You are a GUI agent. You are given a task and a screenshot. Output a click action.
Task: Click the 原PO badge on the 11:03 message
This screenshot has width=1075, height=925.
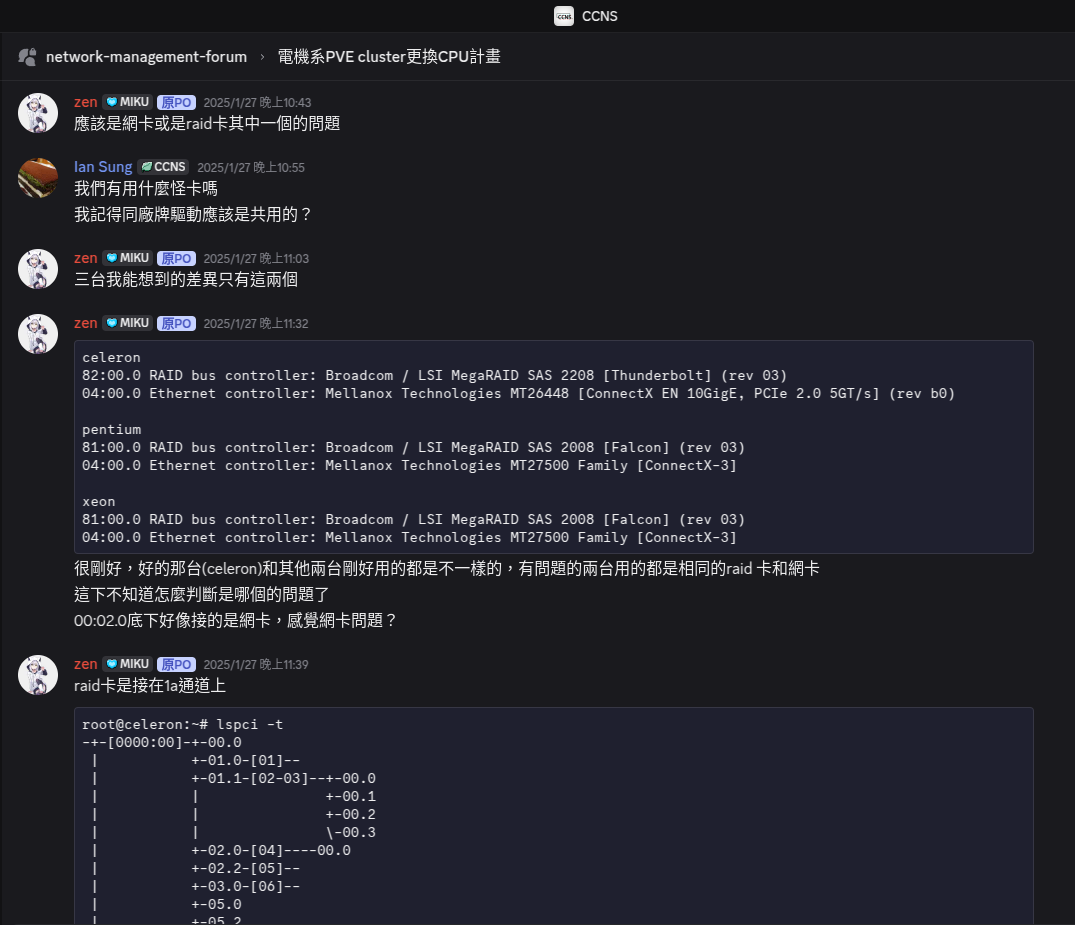pyautogui.click(x=176, y=258)
